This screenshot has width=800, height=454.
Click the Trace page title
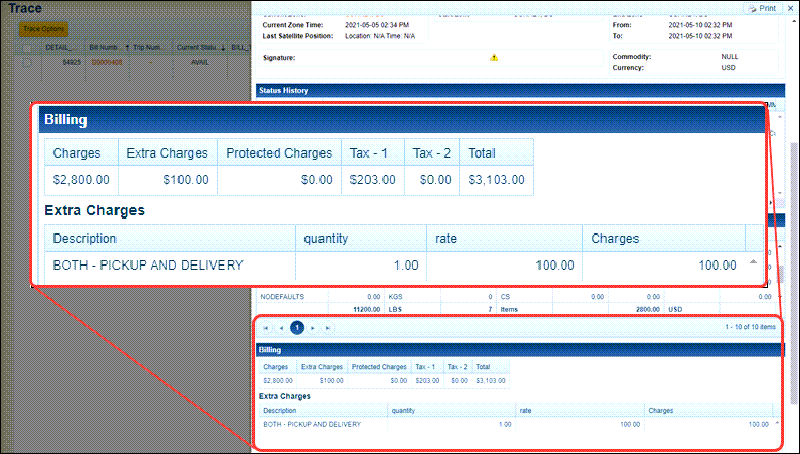coord(24,8)
